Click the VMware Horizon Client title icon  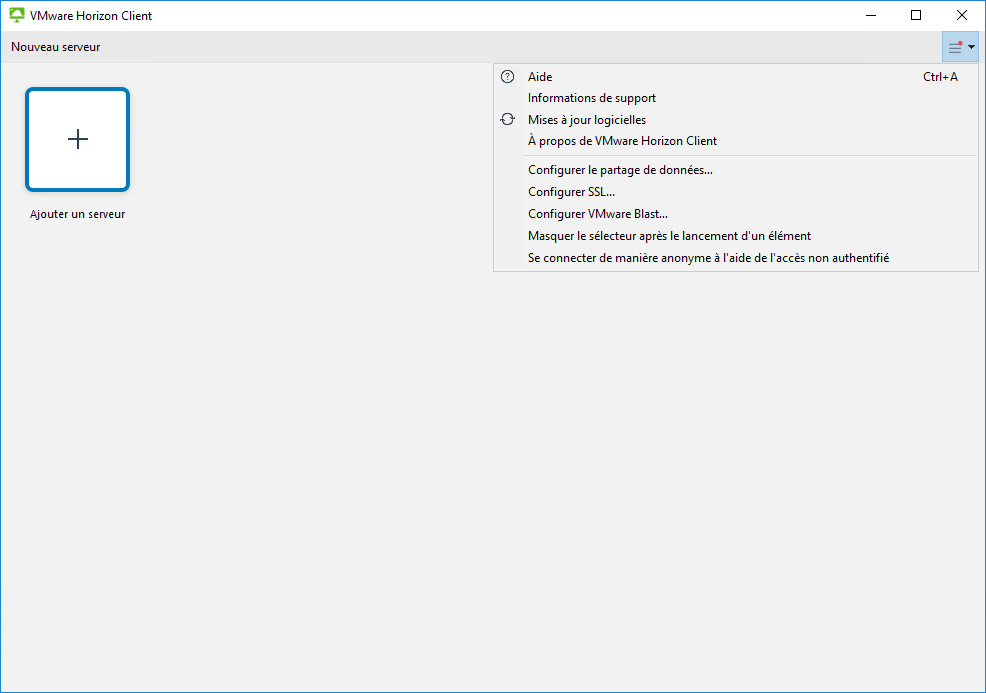tap(17, 15)
